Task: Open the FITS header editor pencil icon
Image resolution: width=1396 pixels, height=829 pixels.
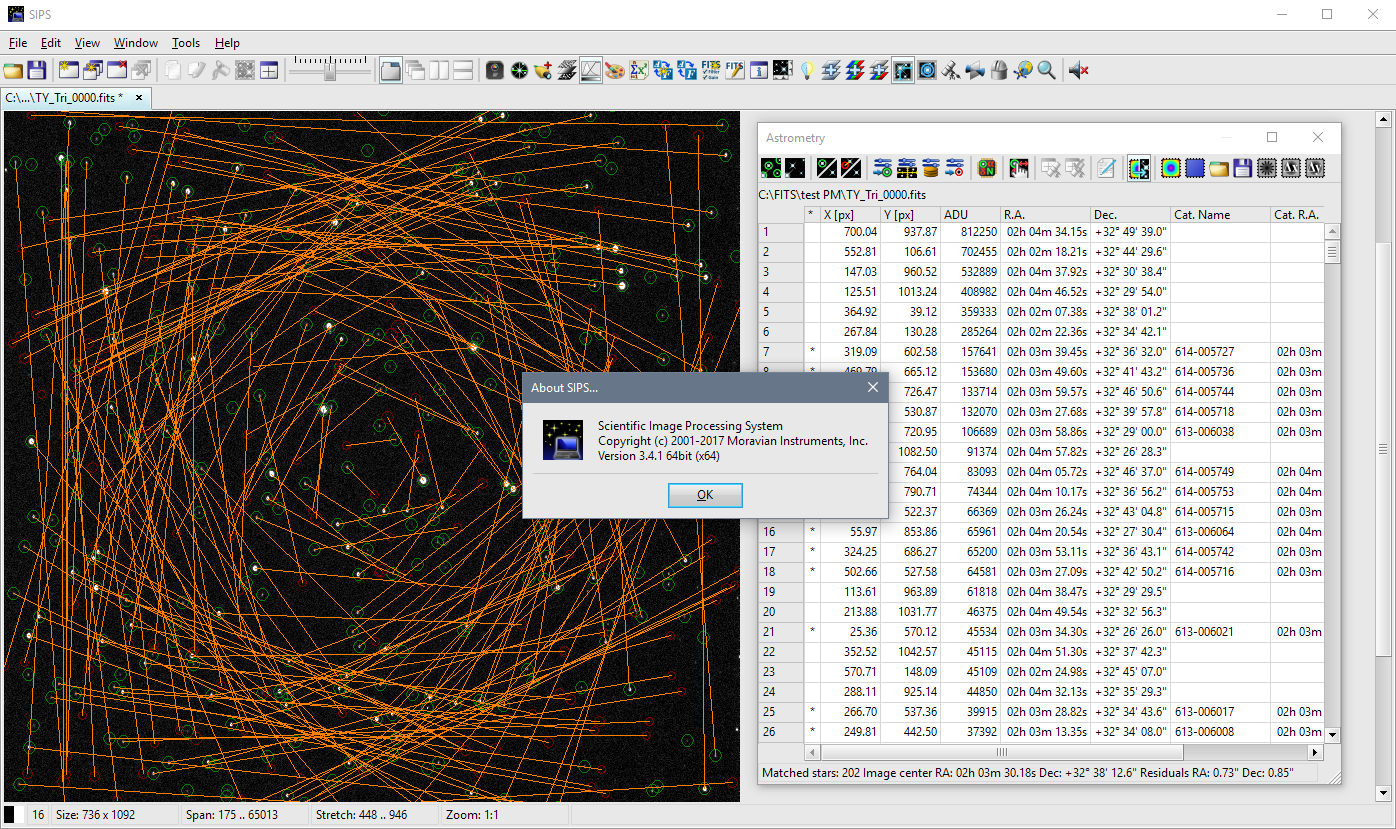Action: tap(735, 71)
